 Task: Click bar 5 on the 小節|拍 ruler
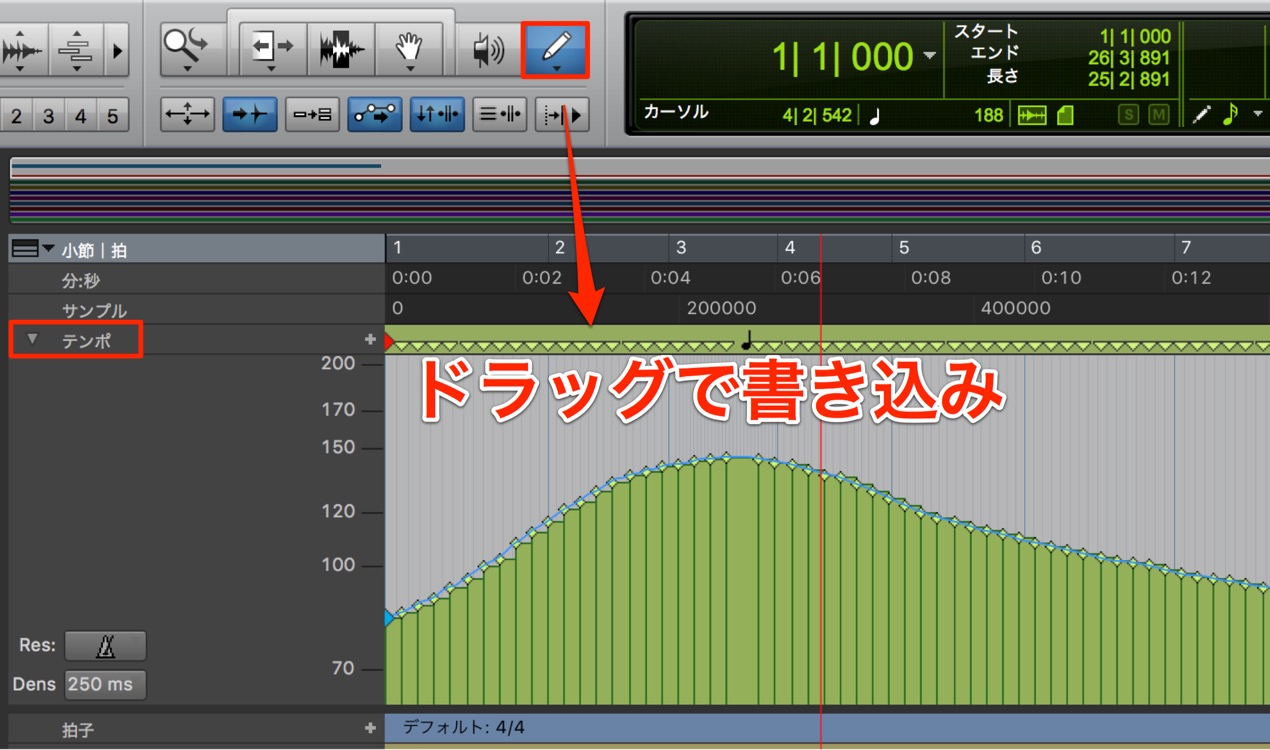click(x=903, y=248)
